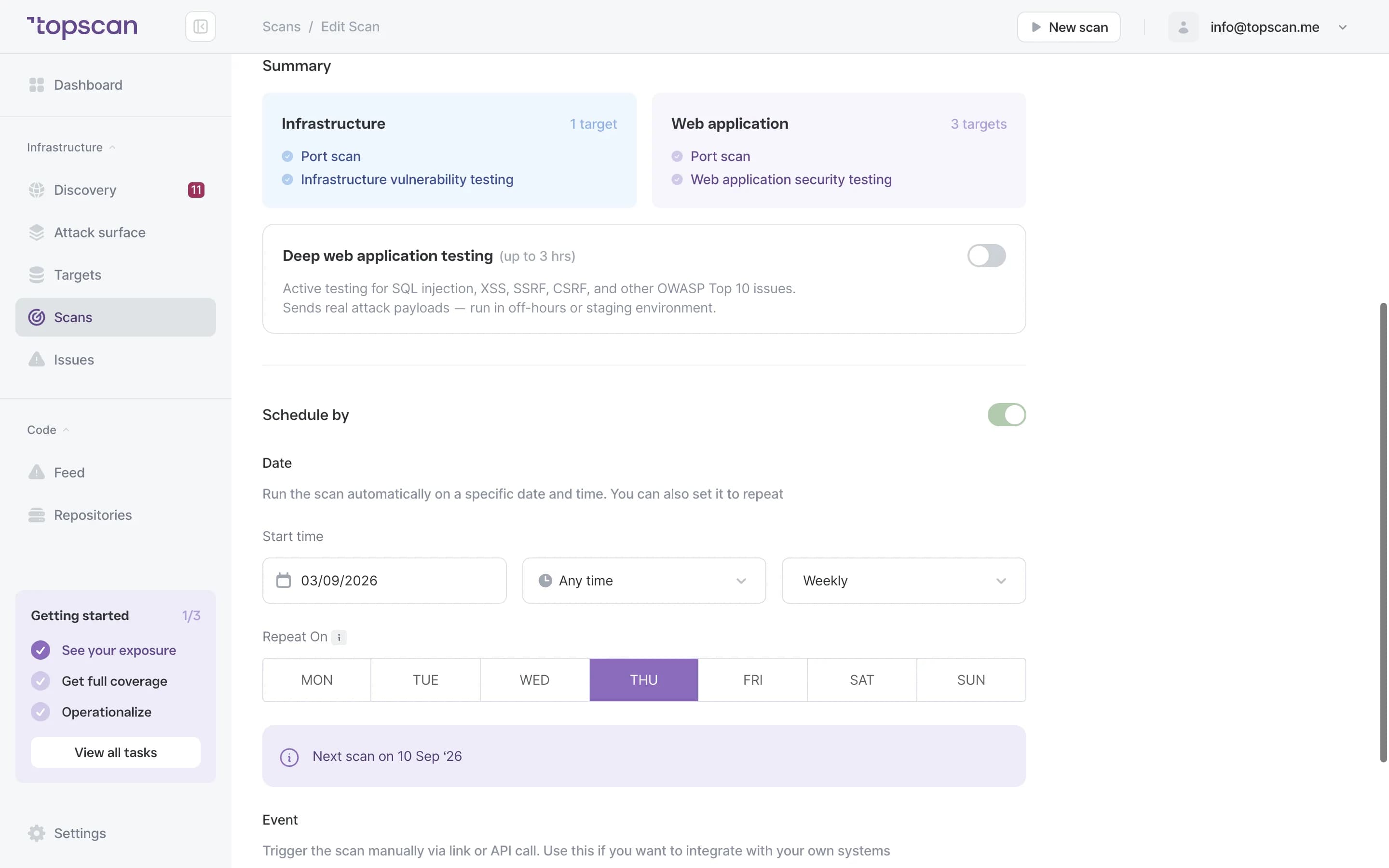Image resolution: width=1389 pixels, height=868 pixels.
Task: Click info@topscan.me account label
Action: click(1265, 27)
